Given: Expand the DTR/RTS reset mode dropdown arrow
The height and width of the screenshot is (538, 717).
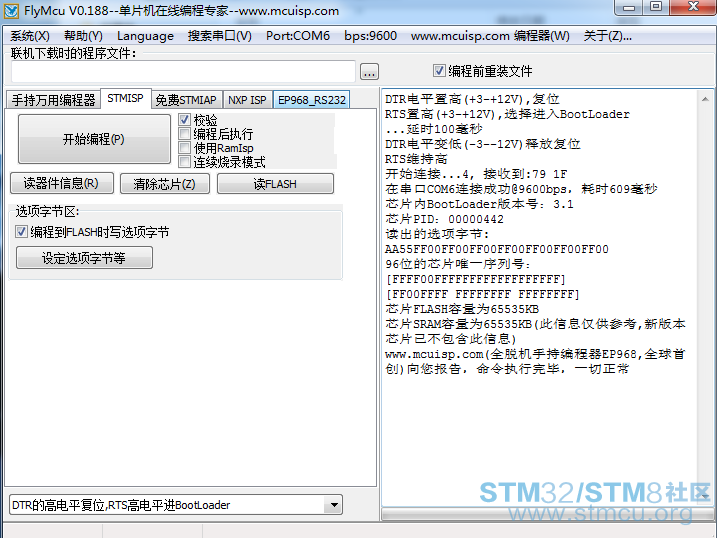Looking at the screenshot, I should (334, 505).
